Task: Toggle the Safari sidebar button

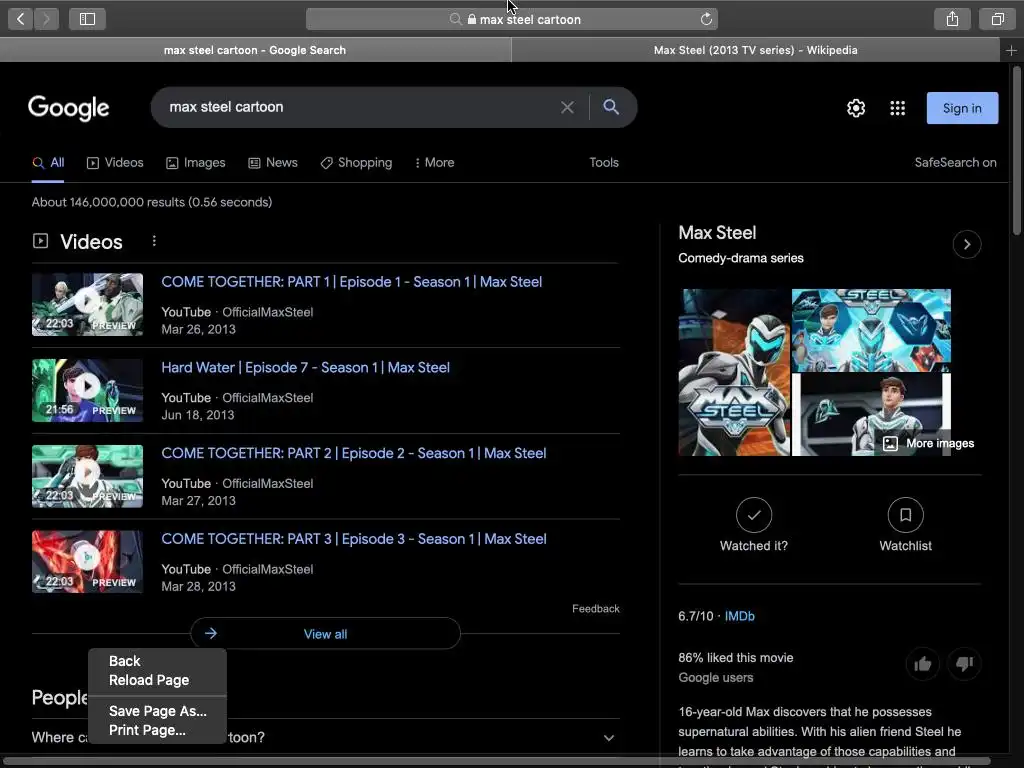Action: point(88,19)
